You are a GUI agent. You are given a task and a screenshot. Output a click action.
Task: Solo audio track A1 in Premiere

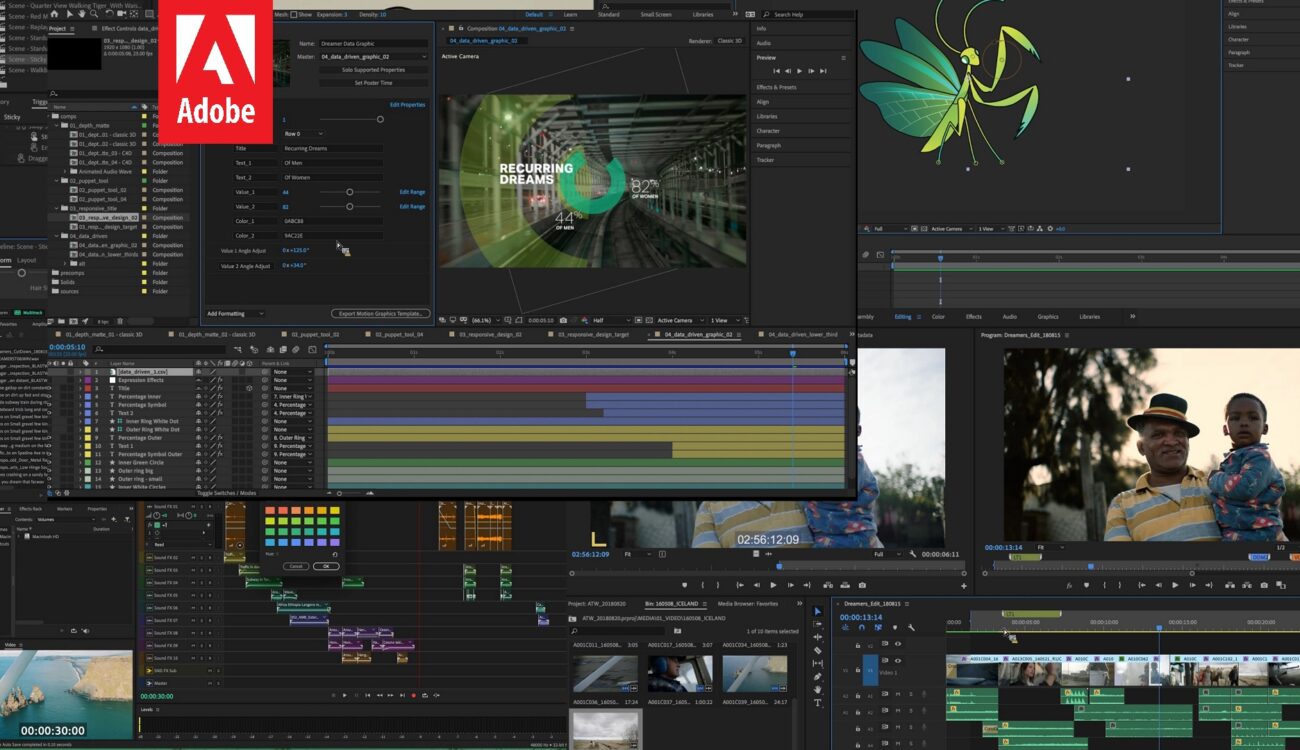point(910,695)
